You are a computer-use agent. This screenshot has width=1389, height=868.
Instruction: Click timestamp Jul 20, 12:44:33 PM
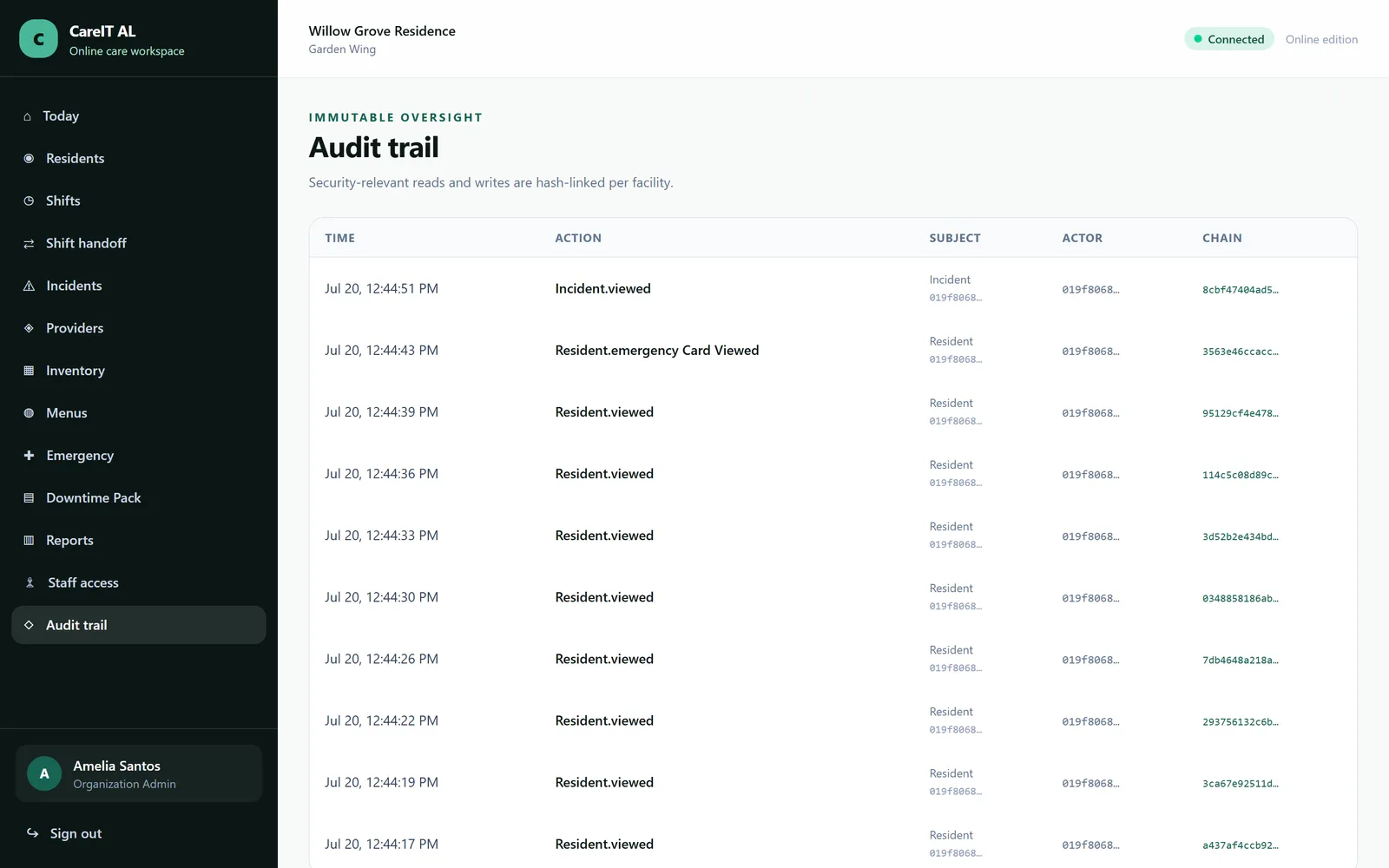(382, 536)
